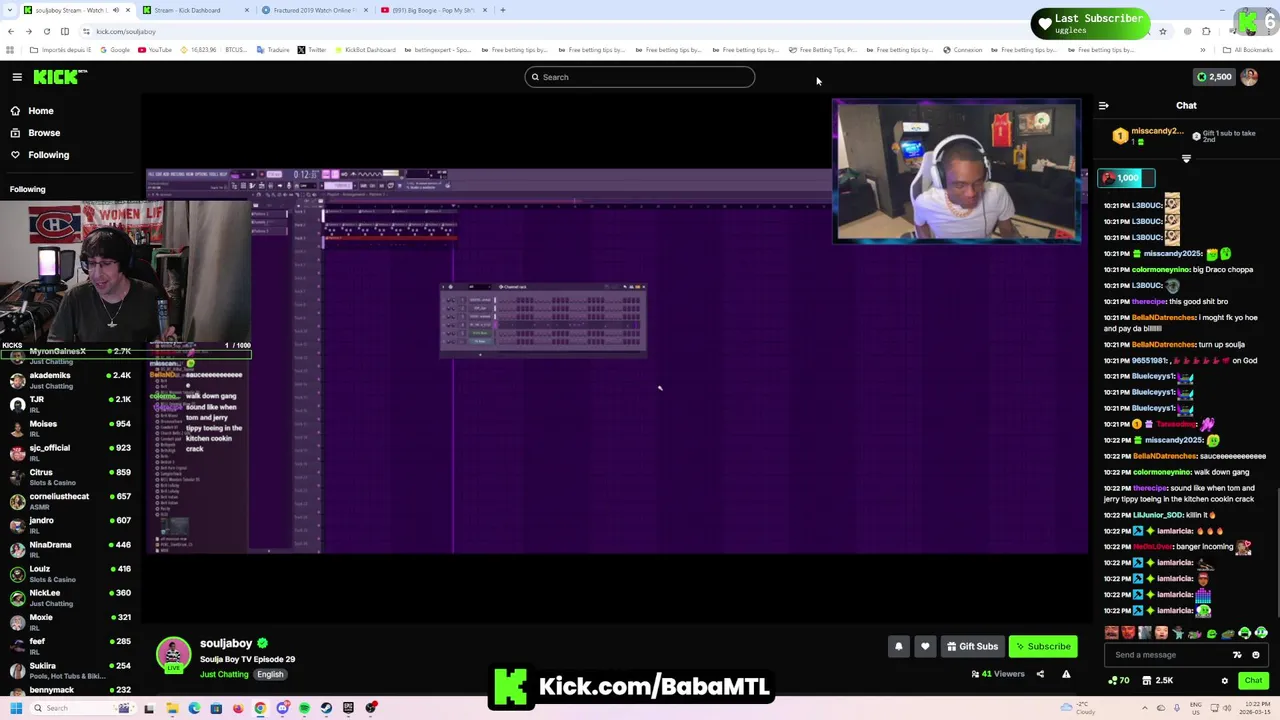Click the Gift Subs button

(972, 646)
